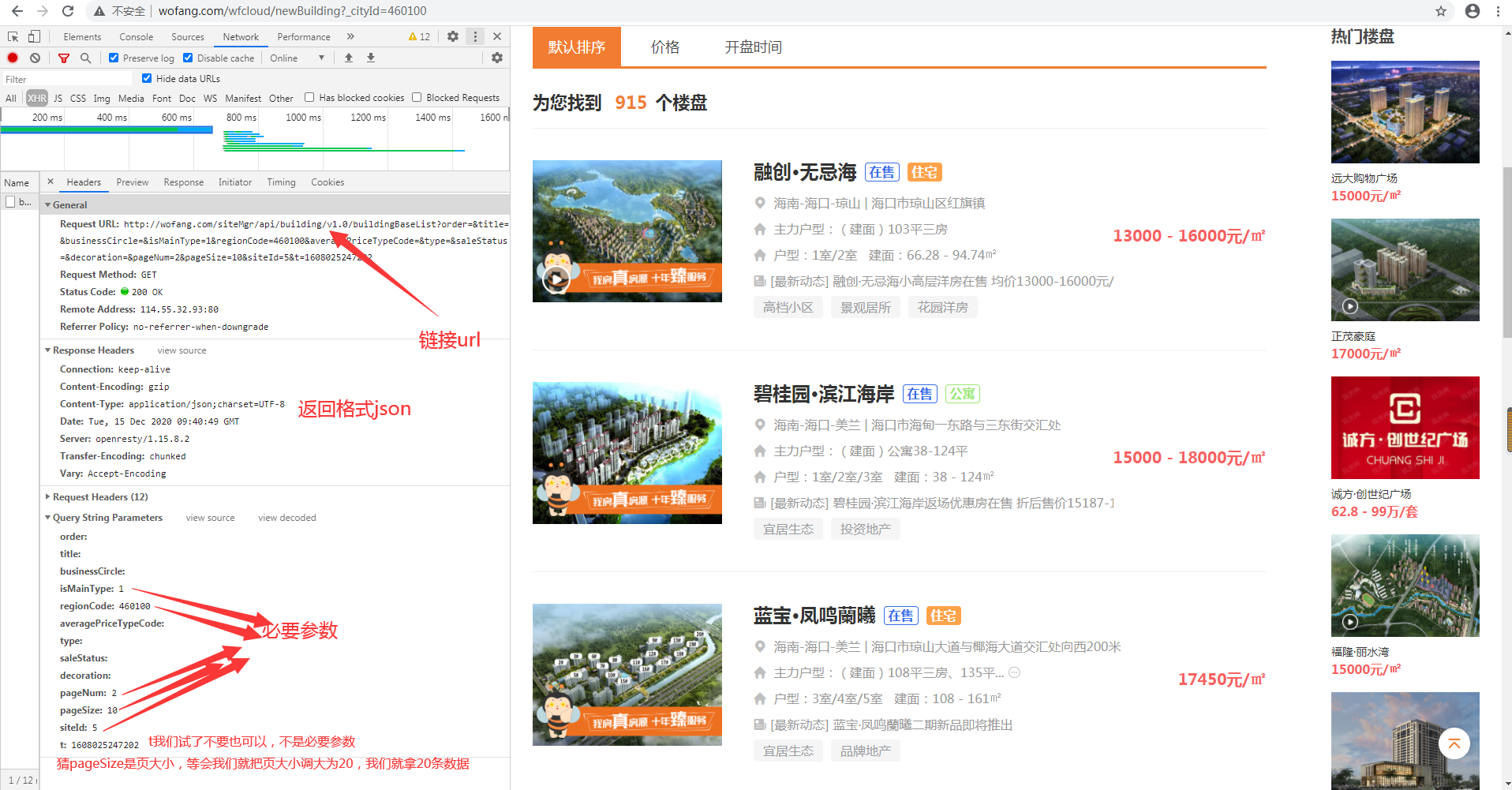Open the Response tab of the request
The width and height of the screenshot is (1512, 790).
click(x=184, y=182)
